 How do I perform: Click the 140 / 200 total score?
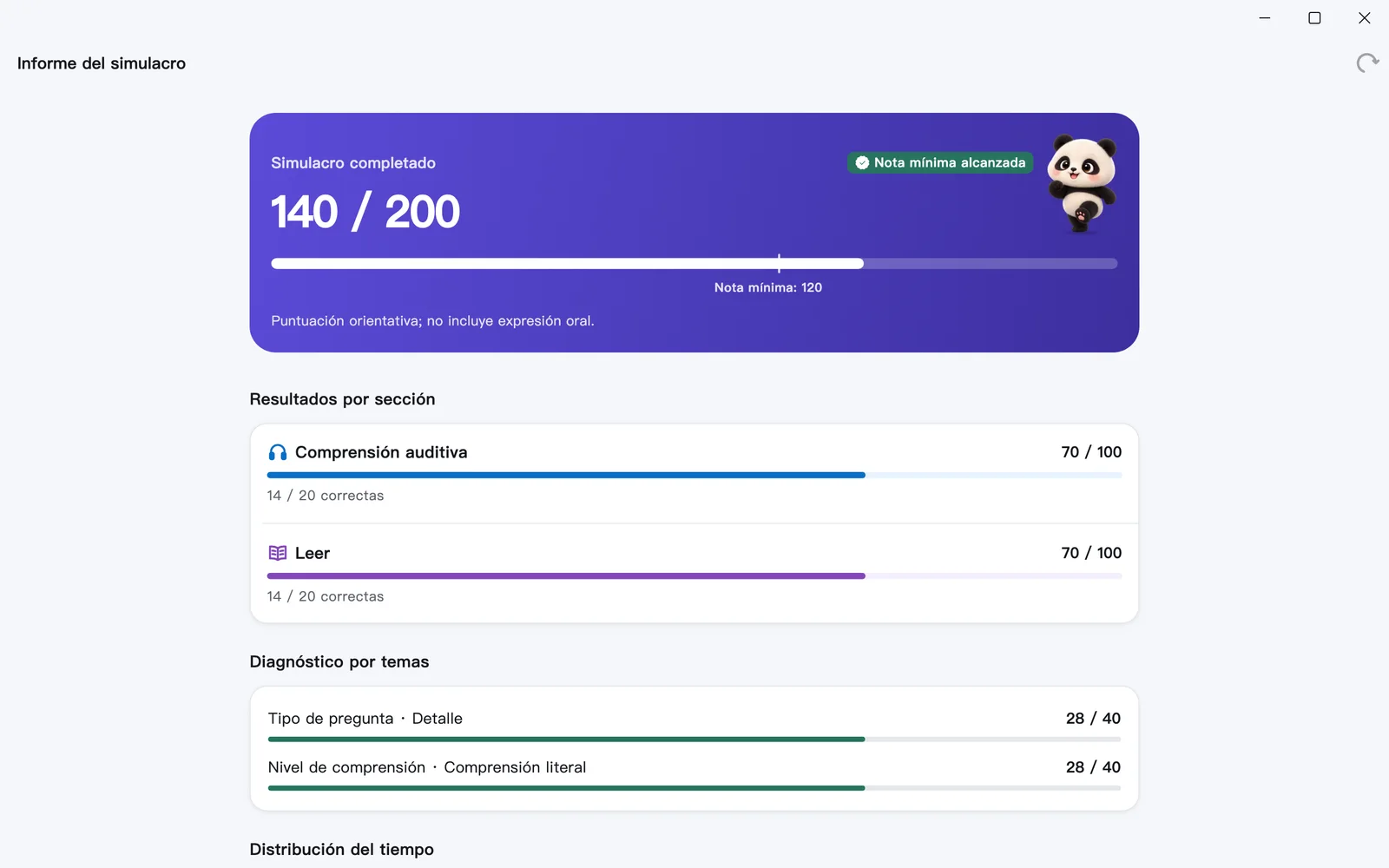pos(365,212)
